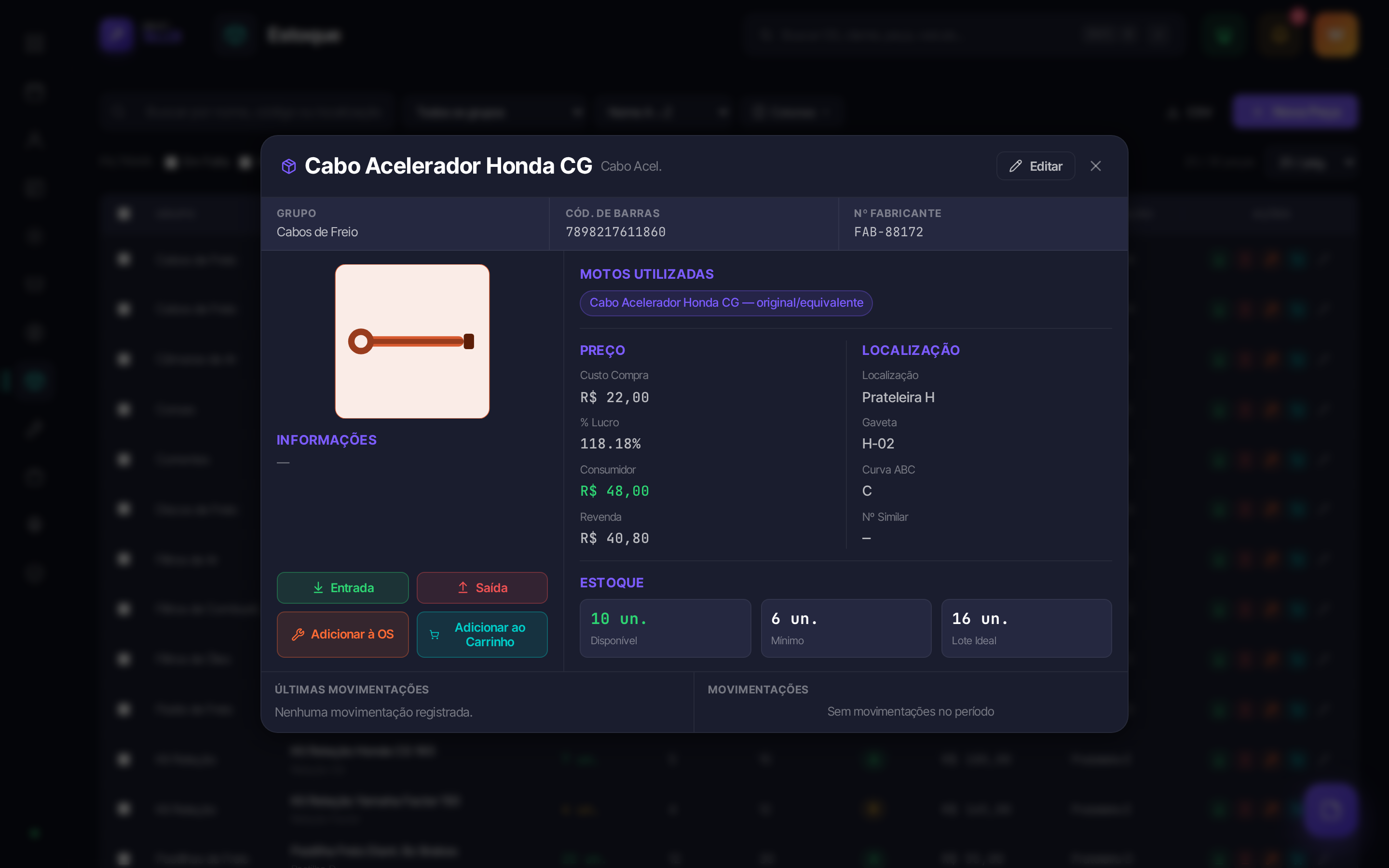Click Adicionar ao Carrinho button
1389x868 pixels.
click(482, 634)
